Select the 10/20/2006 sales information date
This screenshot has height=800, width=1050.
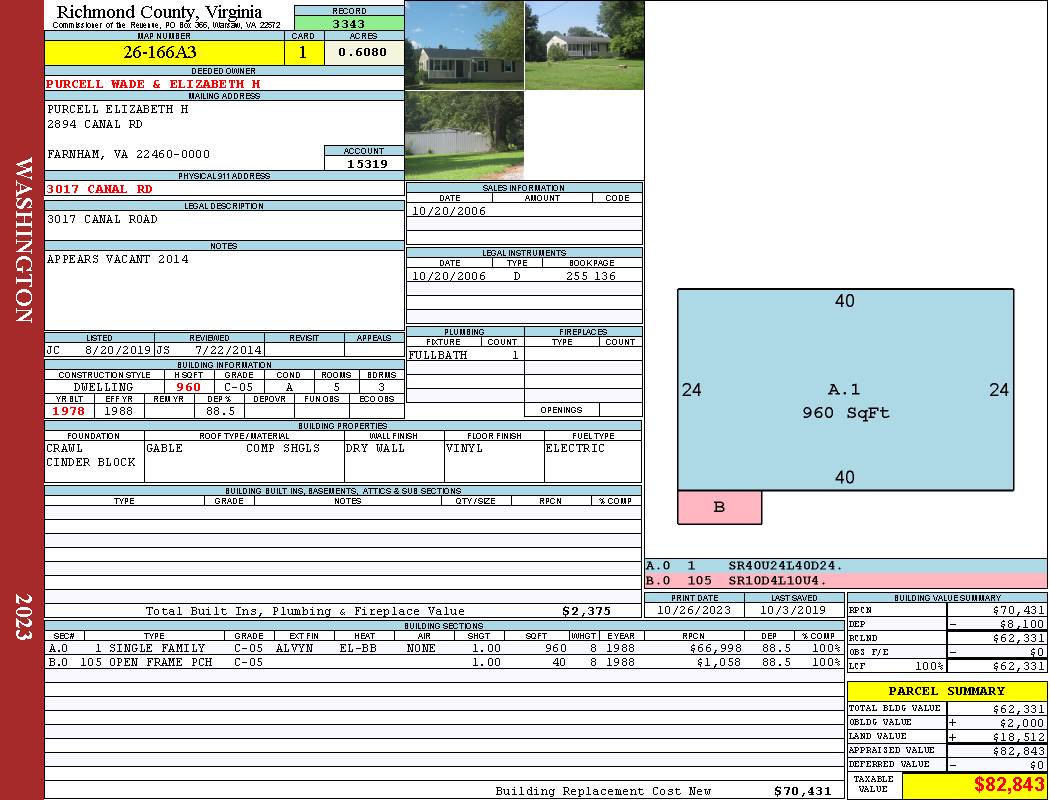point(449,211)
